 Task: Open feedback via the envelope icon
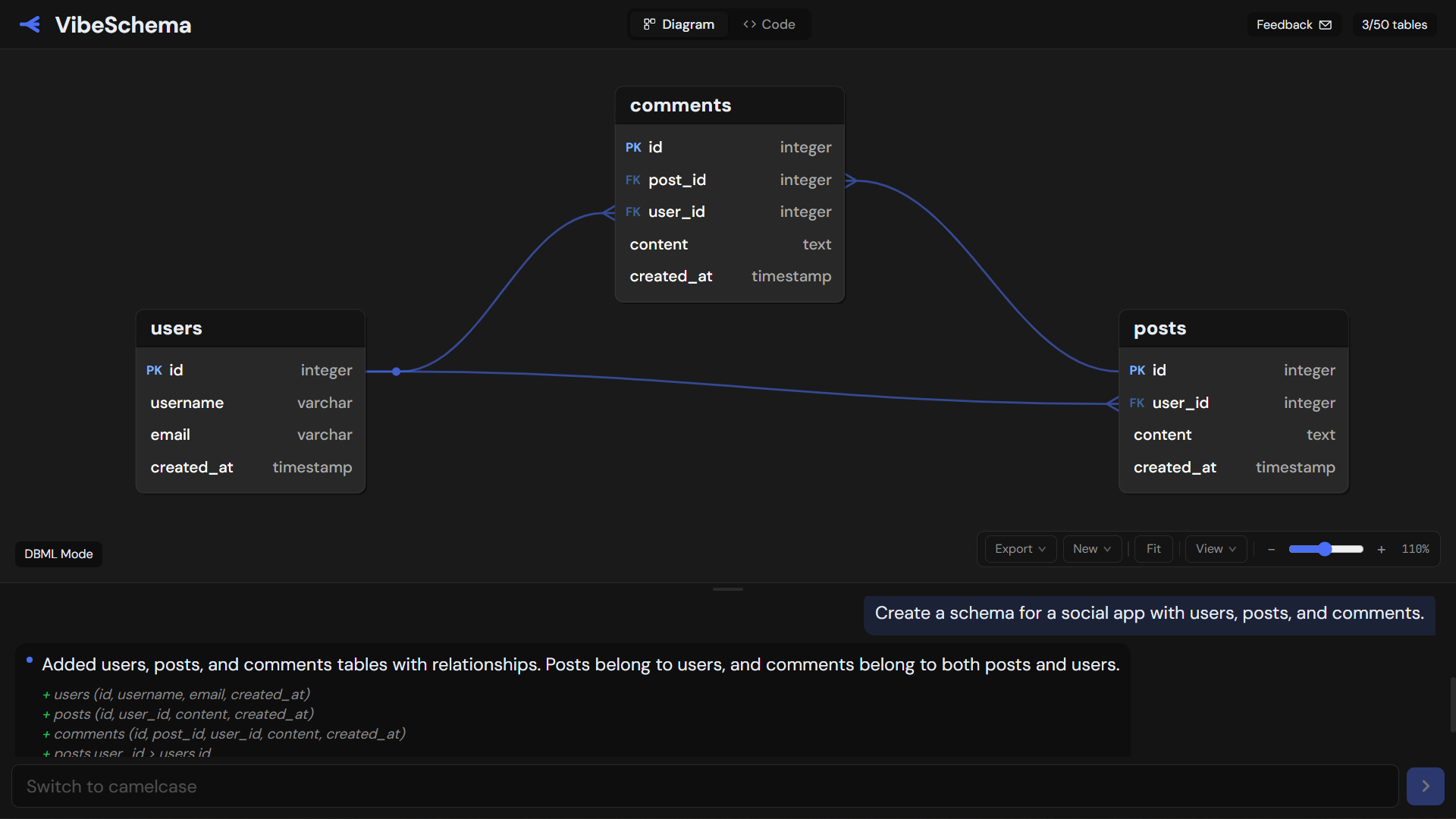pyautogui.click(x=1326, y=24)
